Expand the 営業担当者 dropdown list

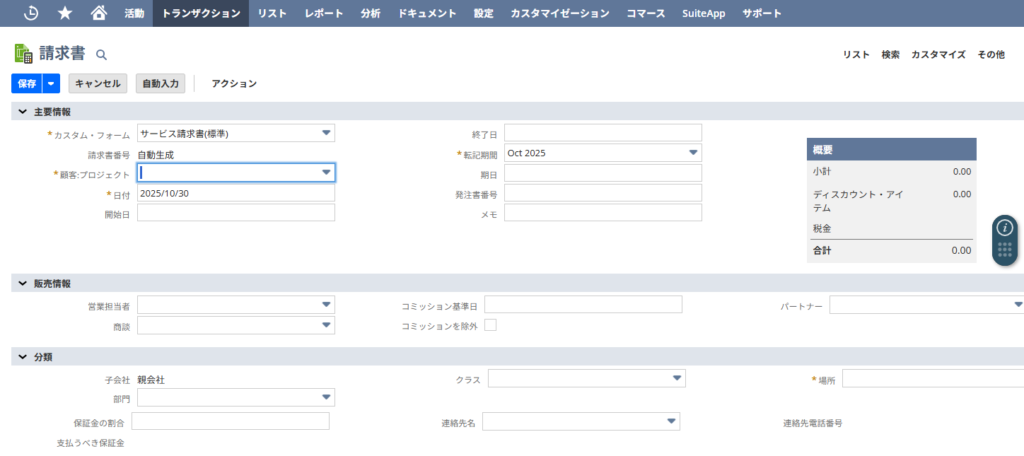click(x=326, y=305)
